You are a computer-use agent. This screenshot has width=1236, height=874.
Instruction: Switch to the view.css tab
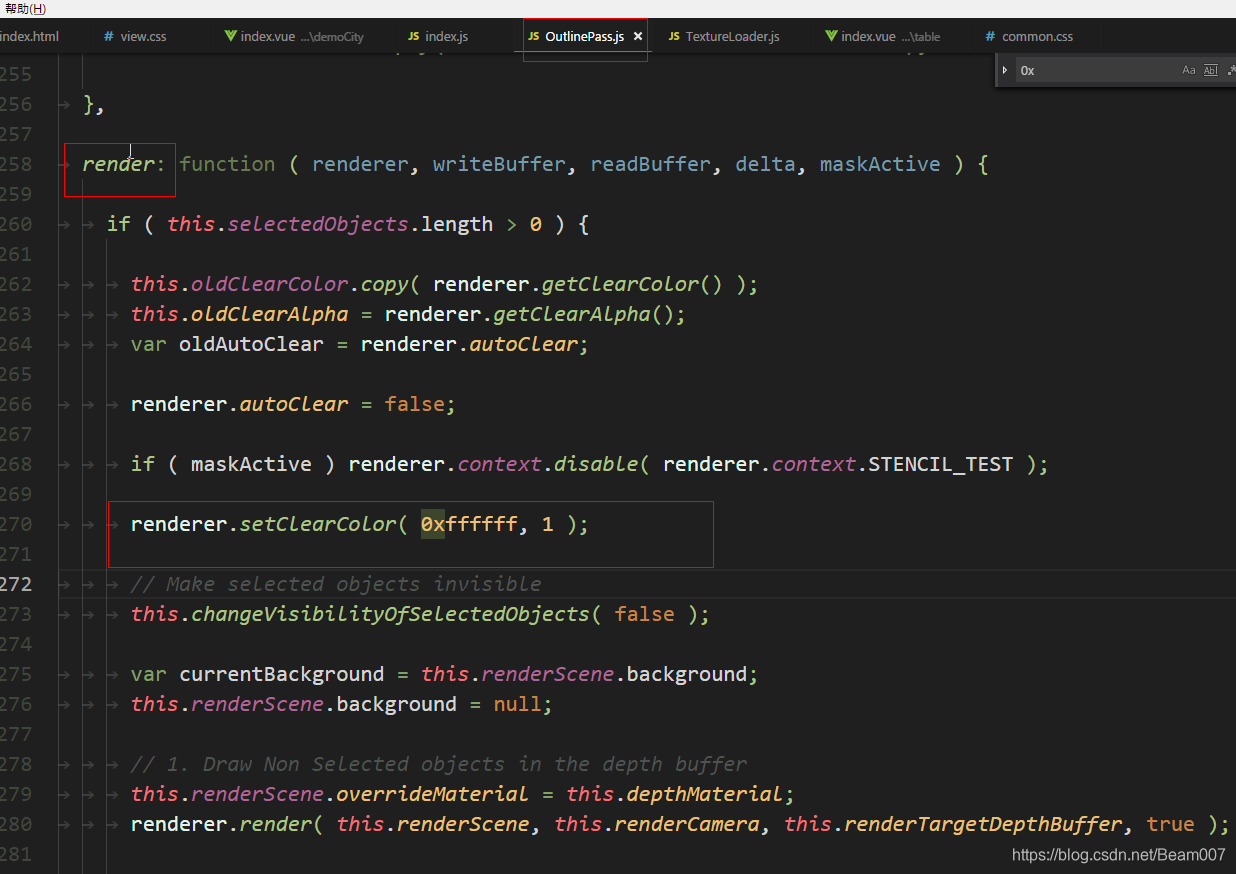coord(144,37)
